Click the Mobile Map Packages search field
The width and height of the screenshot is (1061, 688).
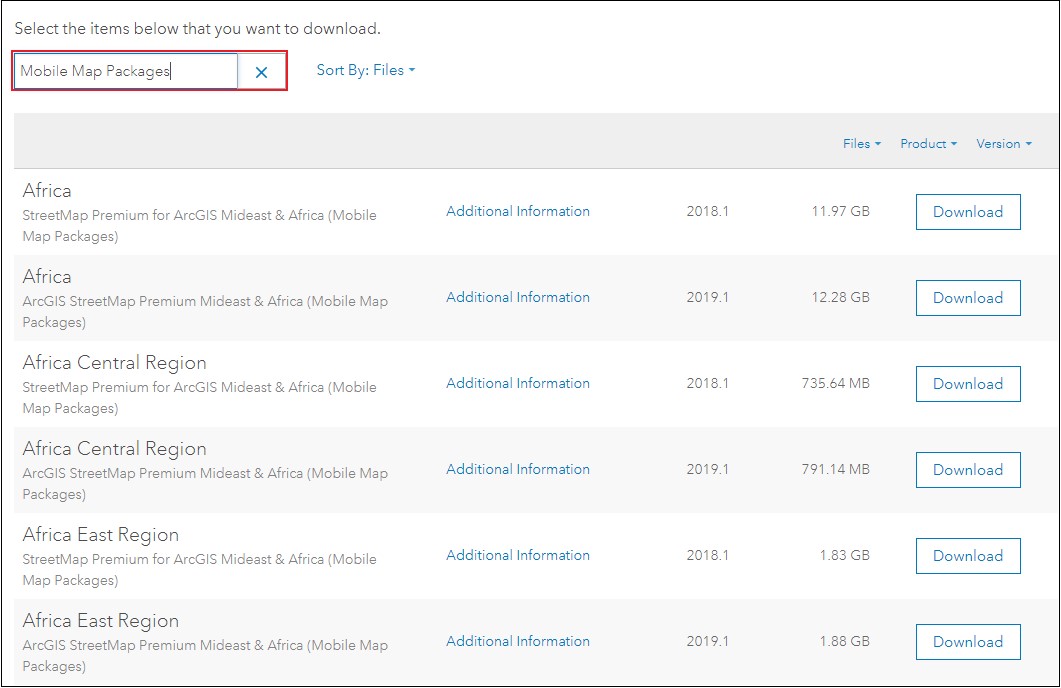point(126,71)
